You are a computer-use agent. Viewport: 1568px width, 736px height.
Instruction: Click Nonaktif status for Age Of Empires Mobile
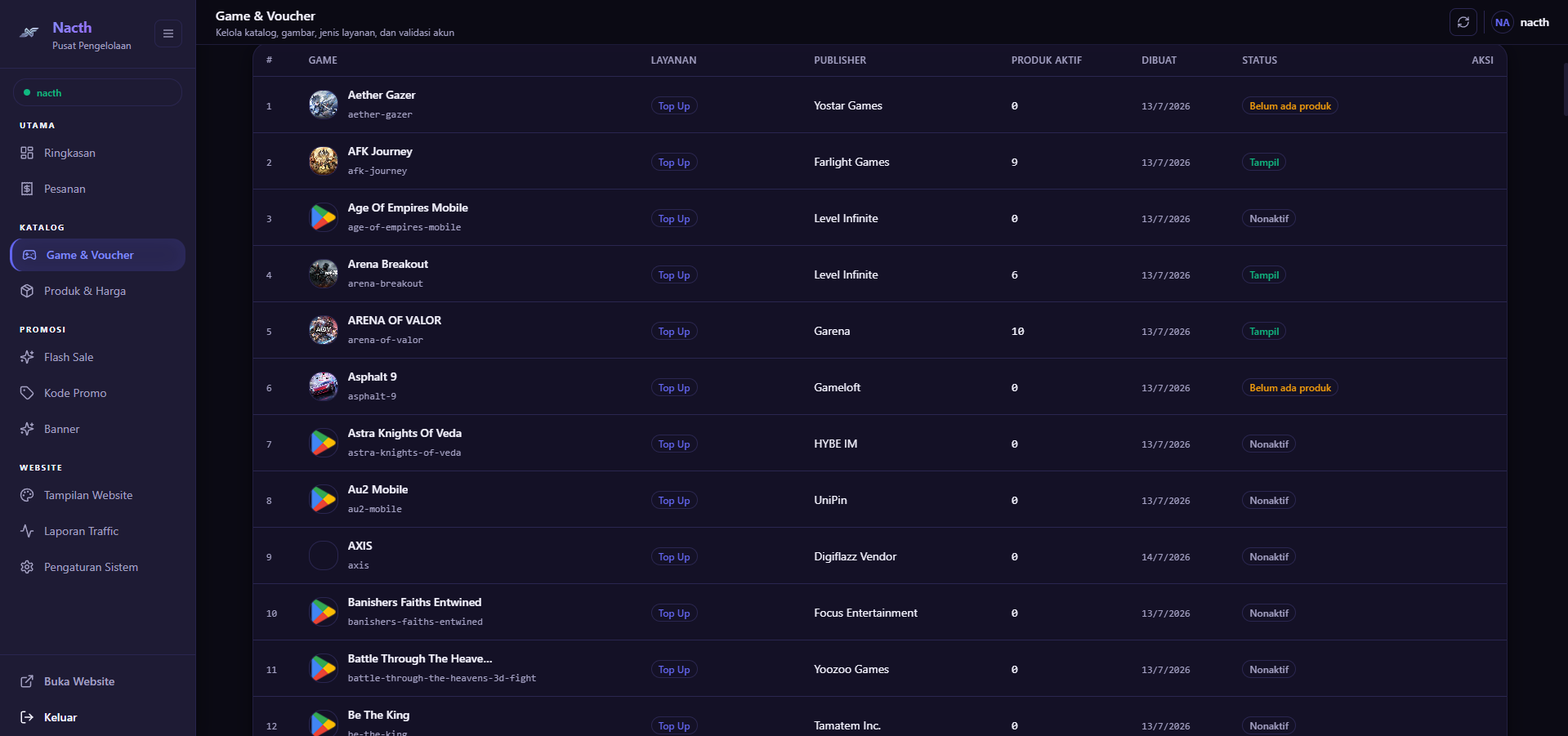[1269, 219]
